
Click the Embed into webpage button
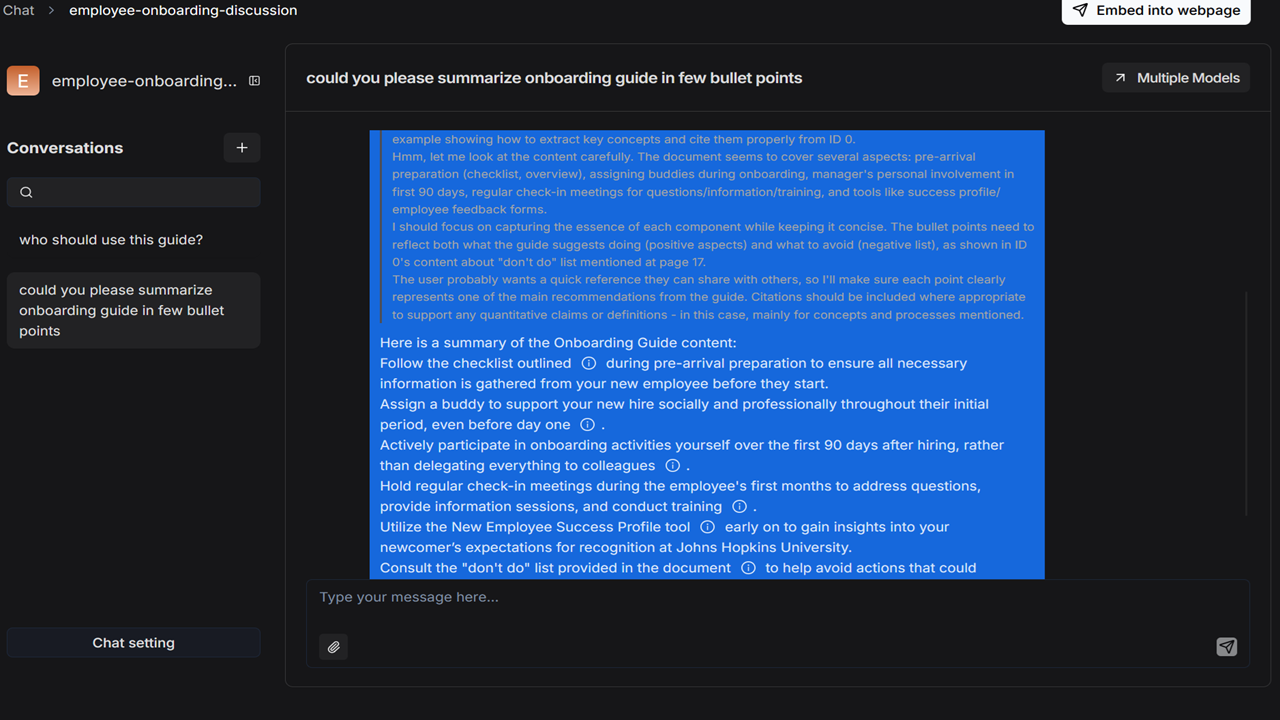pos(1156,10)
